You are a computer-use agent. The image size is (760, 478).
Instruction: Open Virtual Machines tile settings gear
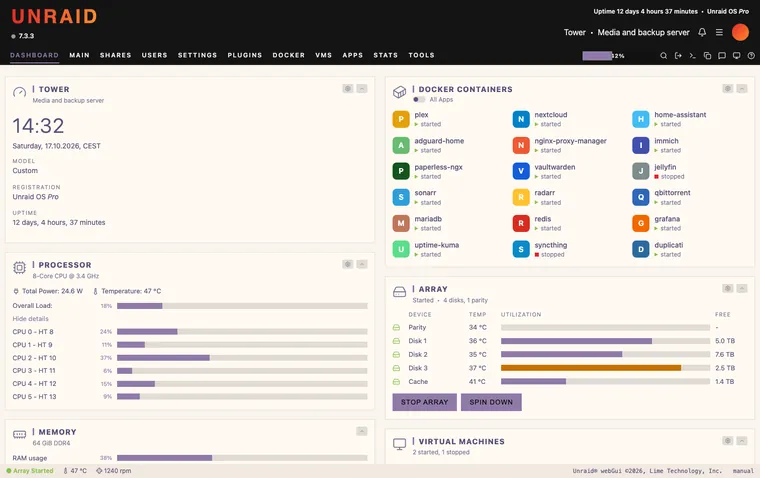(x=728, y=441)
